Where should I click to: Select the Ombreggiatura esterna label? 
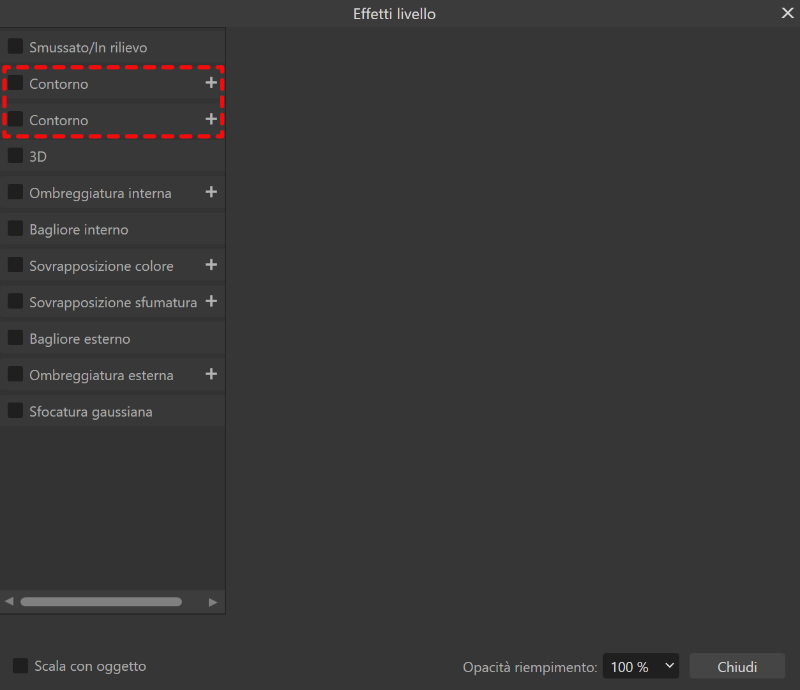[102, 375]
